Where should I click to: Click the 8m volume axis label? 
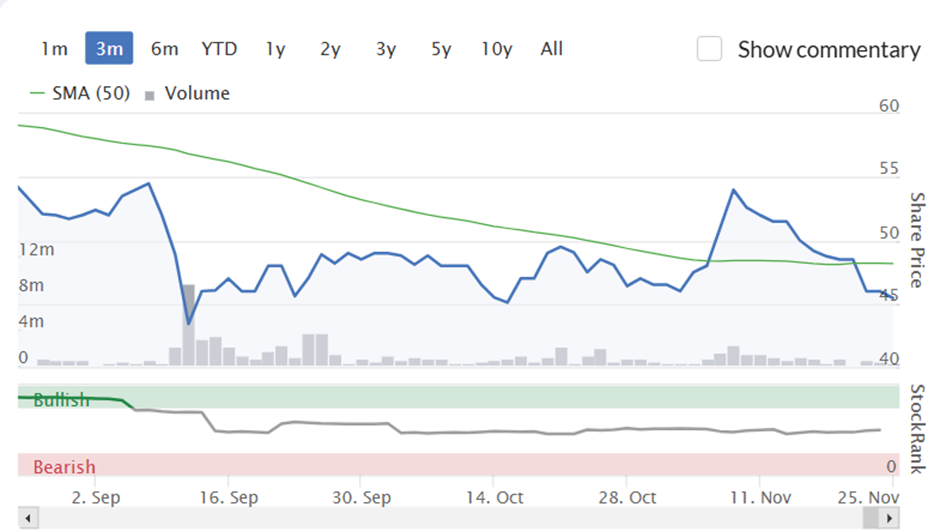[x=31, y=285]
